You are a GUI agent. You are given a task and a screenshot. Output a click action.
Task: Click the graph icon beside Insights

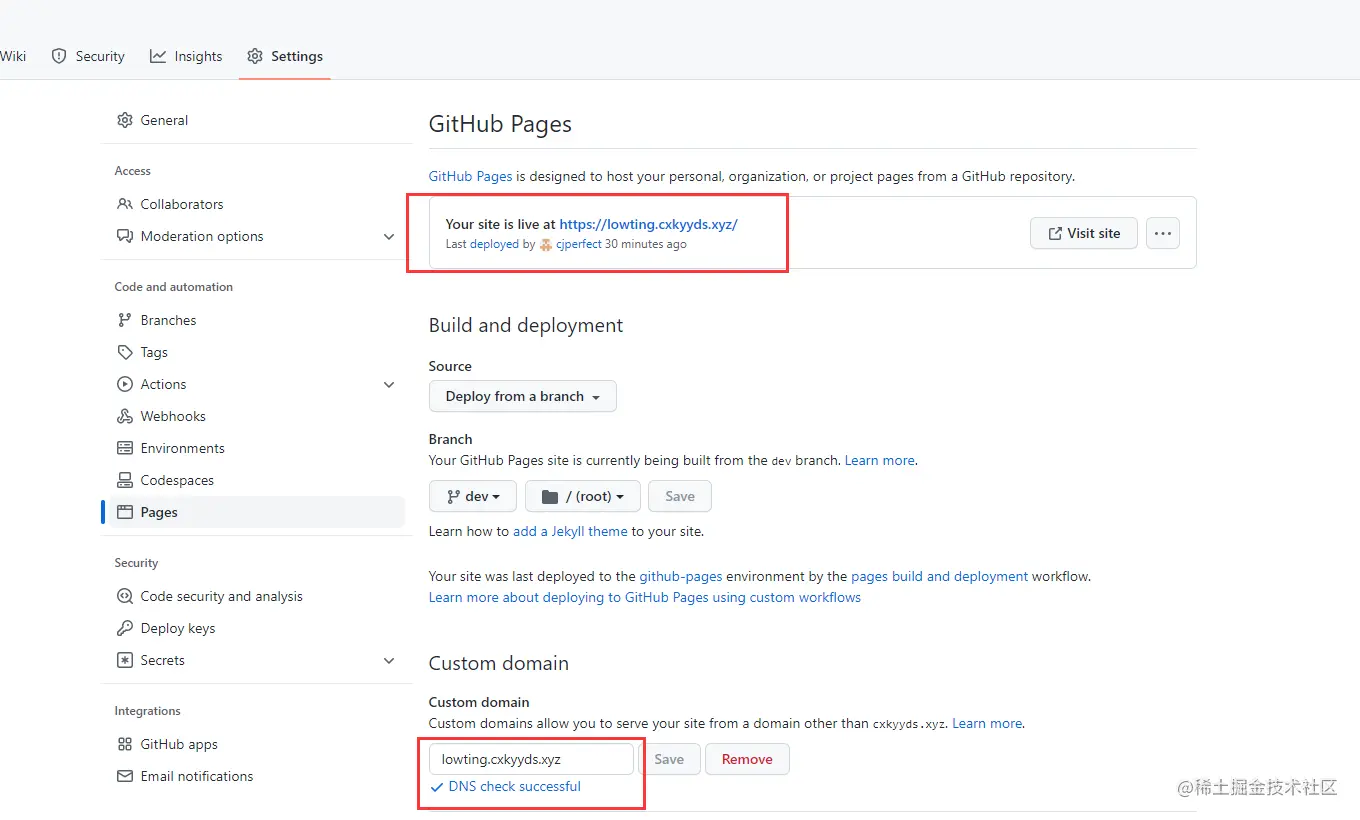(158, 56)
